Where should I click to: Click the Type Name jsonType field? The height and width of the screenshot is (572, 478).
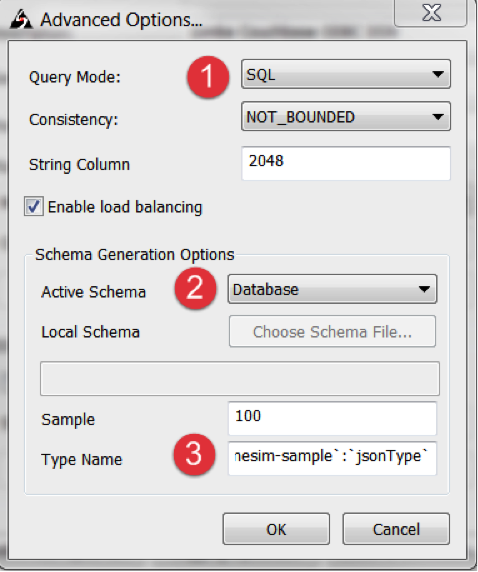pyautogui.click(x=332, y=459)
